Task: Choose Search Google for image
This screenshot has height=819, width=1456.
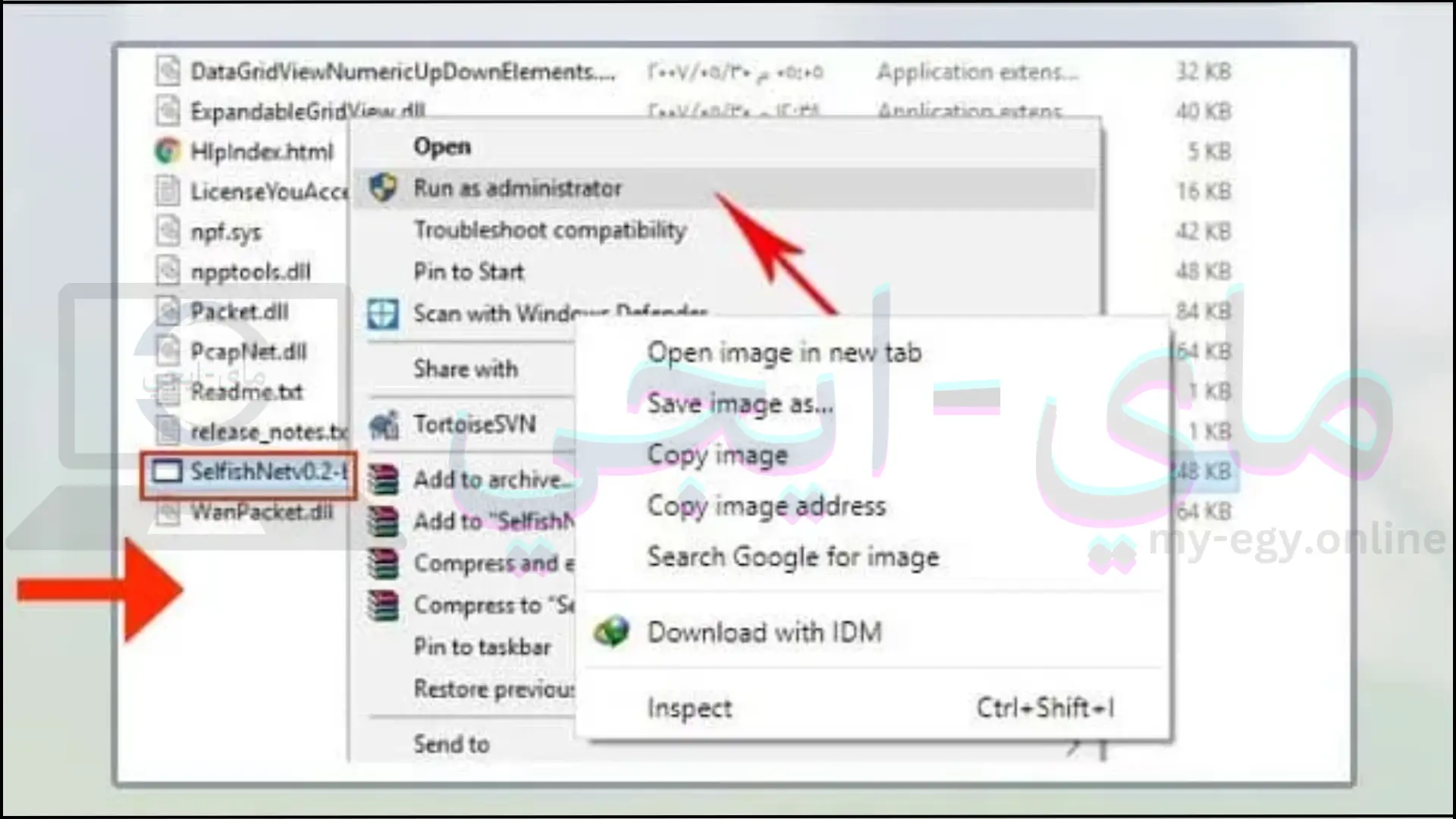Action: (x=793, y=557)
